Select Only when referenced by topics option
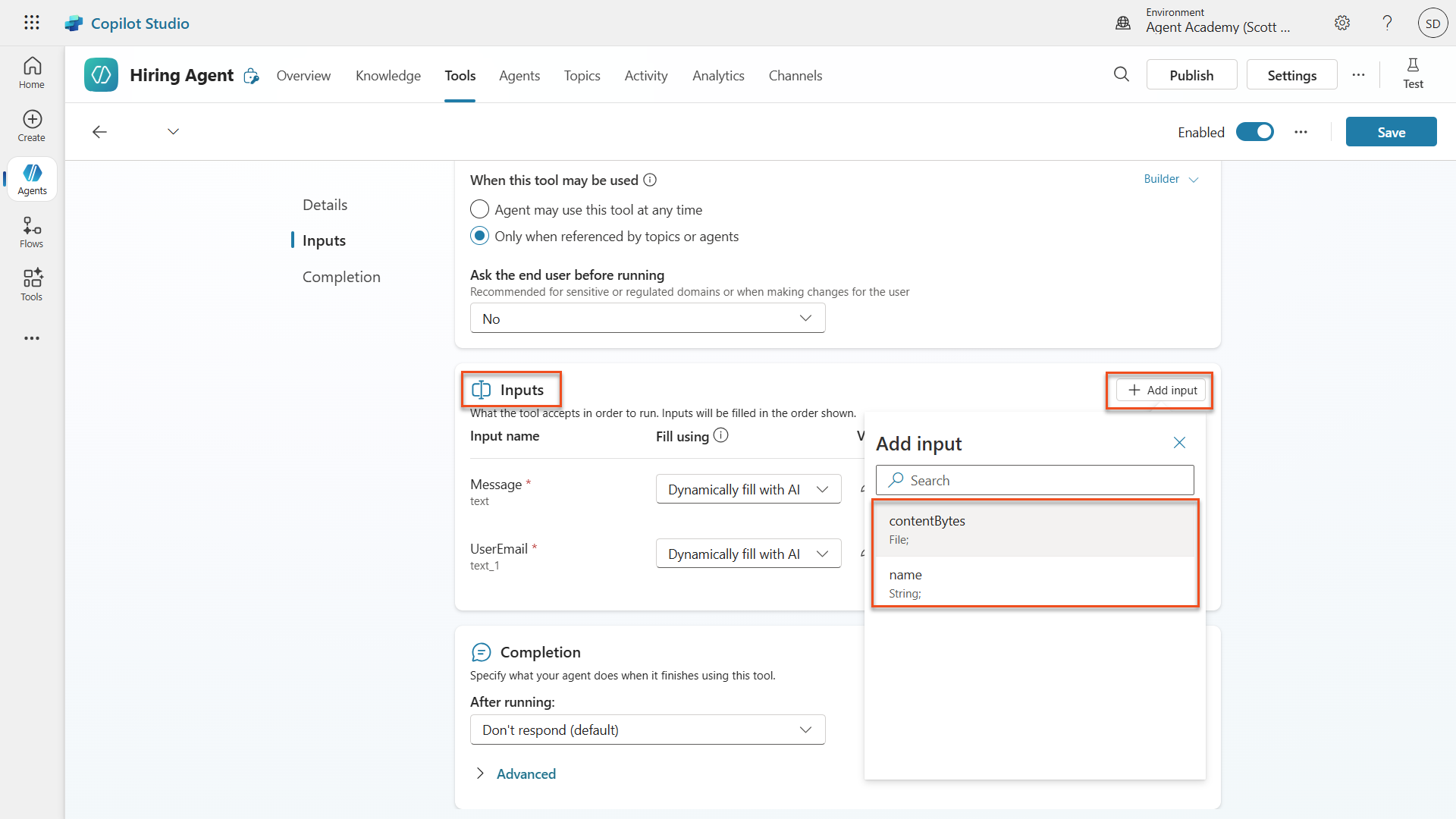1456x819 pixels. pos(479,236)
